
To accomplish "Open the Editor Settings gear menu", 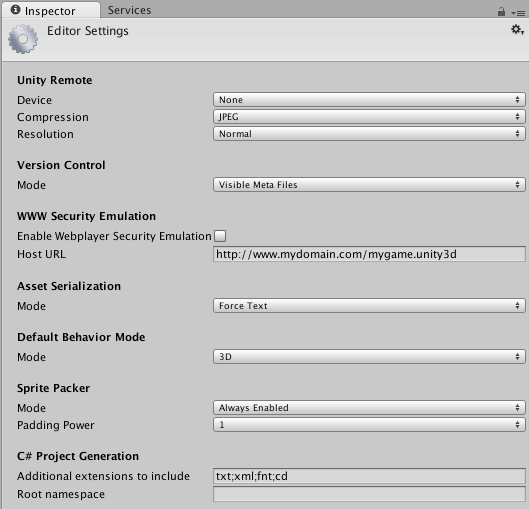I will 517,30.
